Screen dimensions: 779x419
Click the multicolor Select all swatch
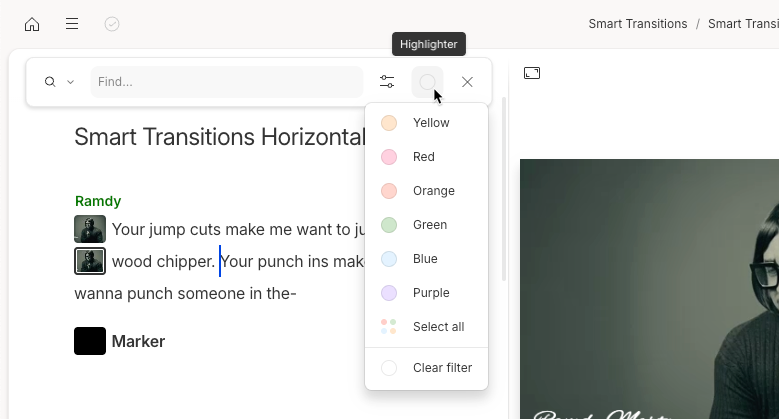pyautogui.click(x=389, y=327)
